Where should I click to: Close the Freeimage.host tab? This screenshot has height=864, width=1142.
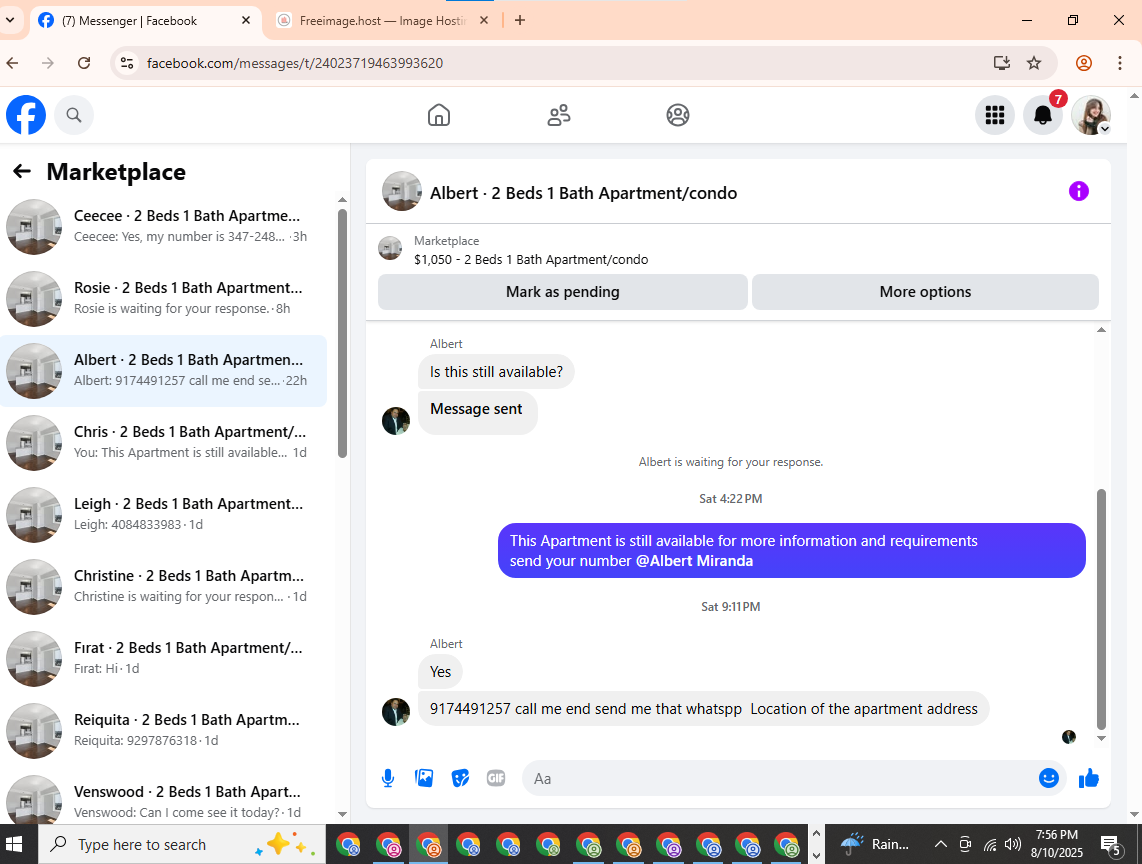pyautogui.click(x=484, y=20)
